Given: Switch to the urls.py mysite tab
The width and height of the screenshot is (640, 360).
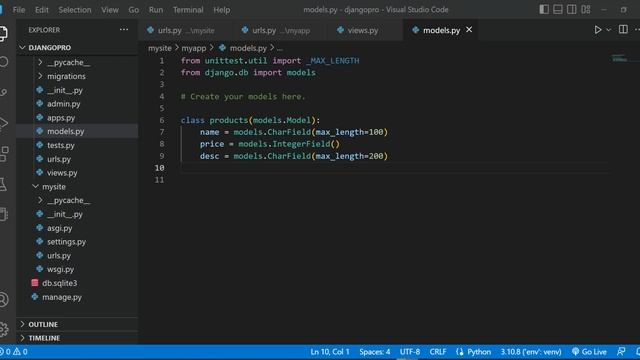Looking at the screenshot, I should click(x=185, y=30).
